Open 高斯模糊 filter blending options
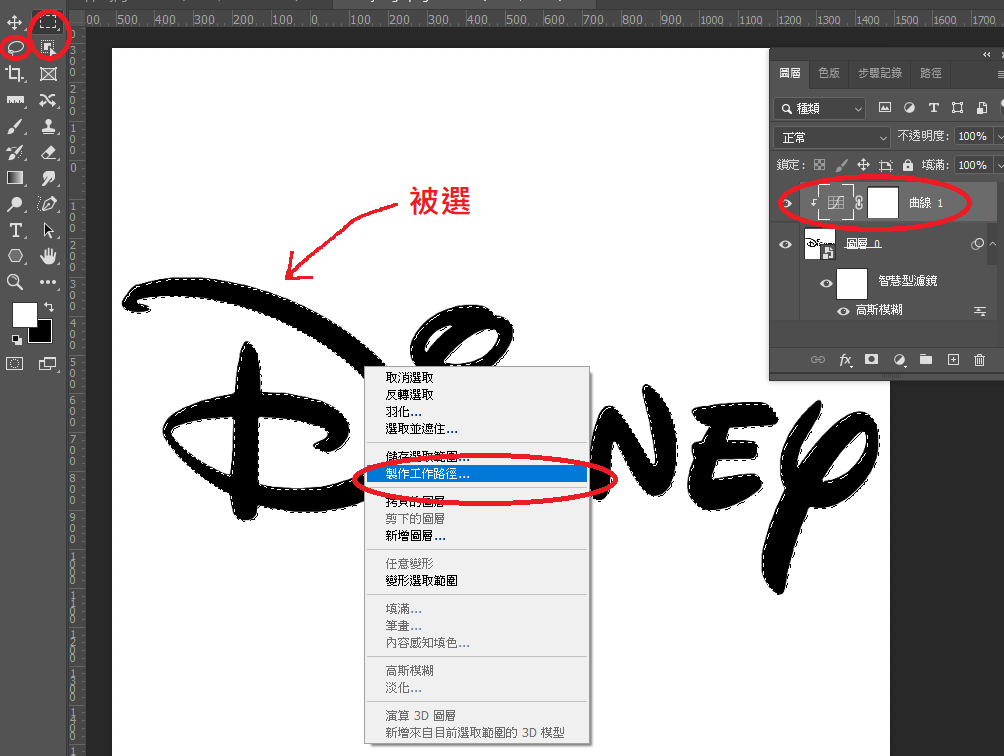This screenshot has height=756, width=1004. [x=980, y=310]
